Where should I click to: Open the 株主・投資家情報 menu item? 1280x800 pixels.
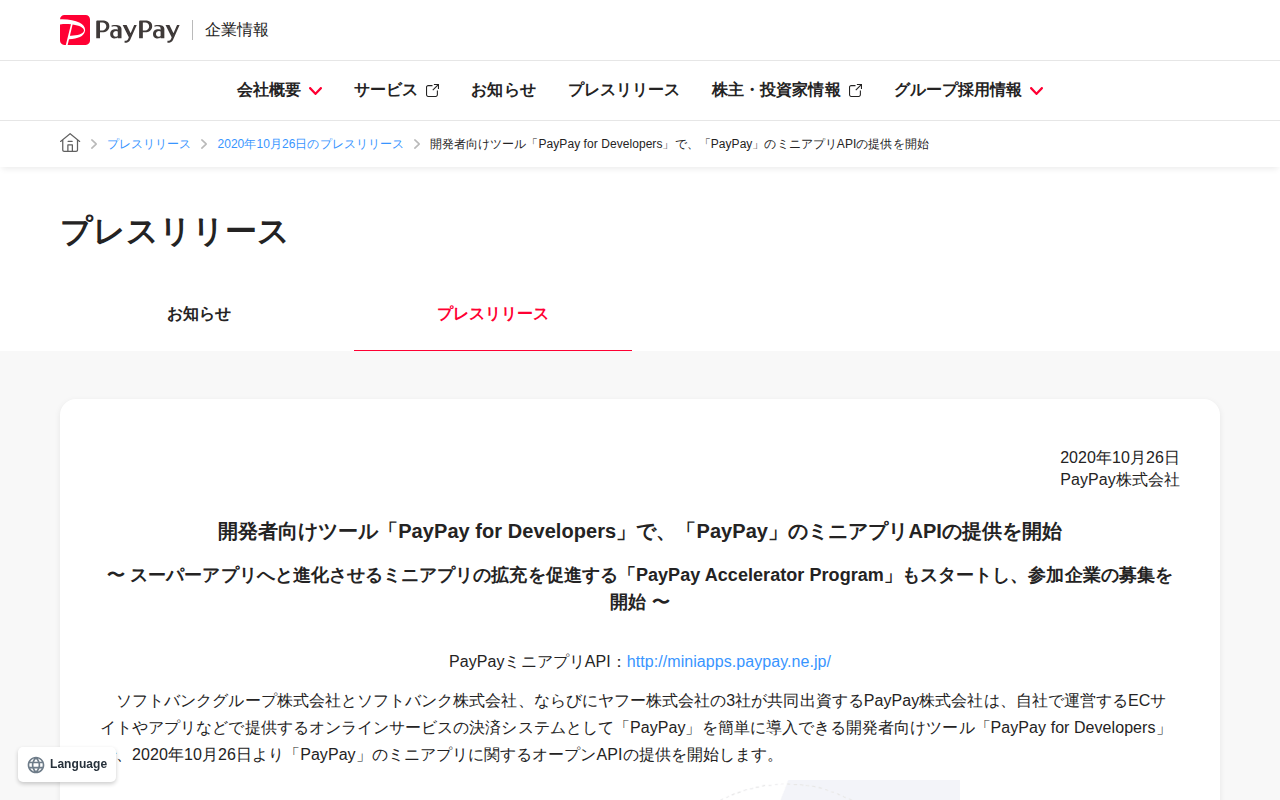tap(787, 90)
